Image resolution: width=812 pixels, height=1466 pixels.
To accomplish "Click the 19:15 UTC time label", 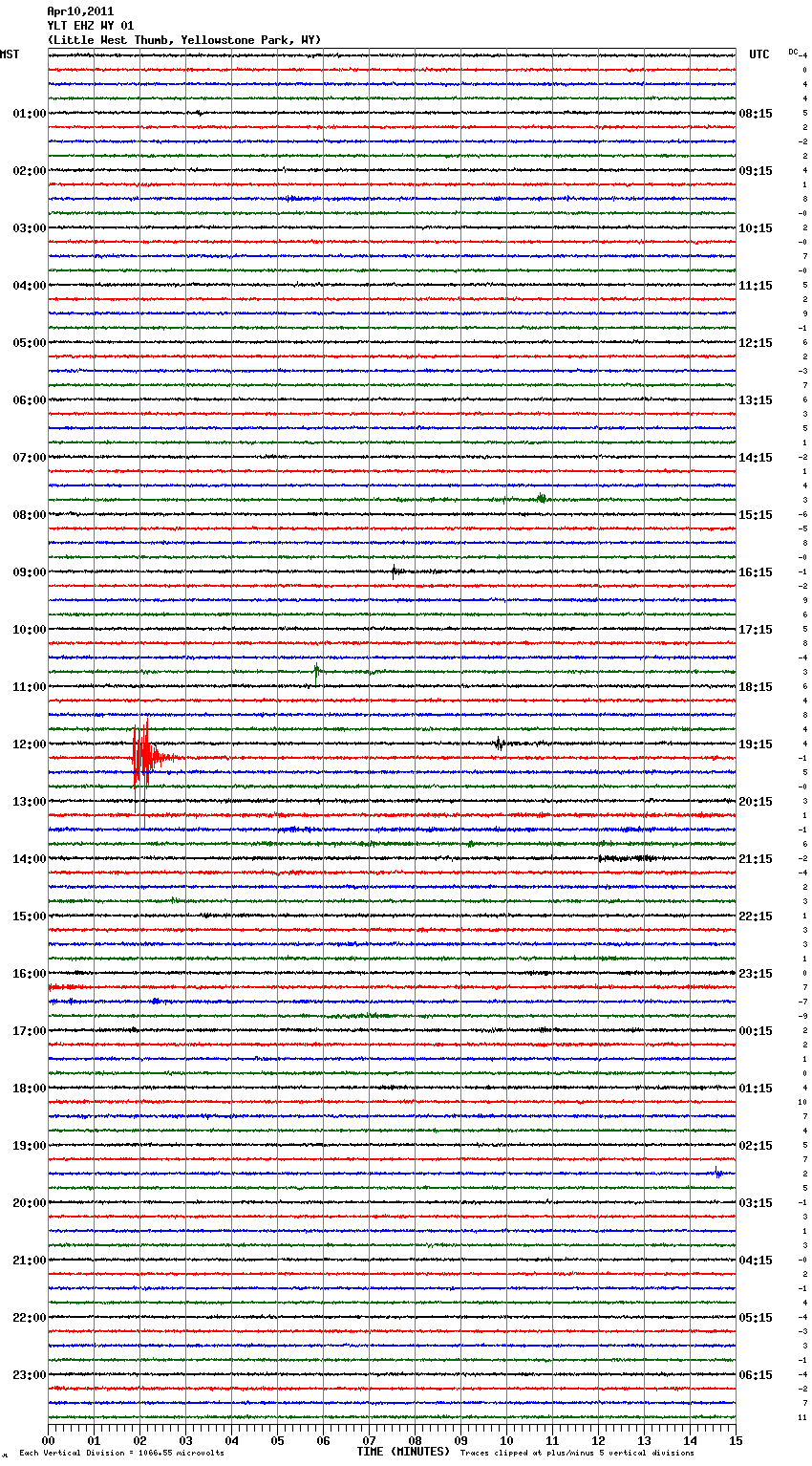I will [x=756, y=744].
